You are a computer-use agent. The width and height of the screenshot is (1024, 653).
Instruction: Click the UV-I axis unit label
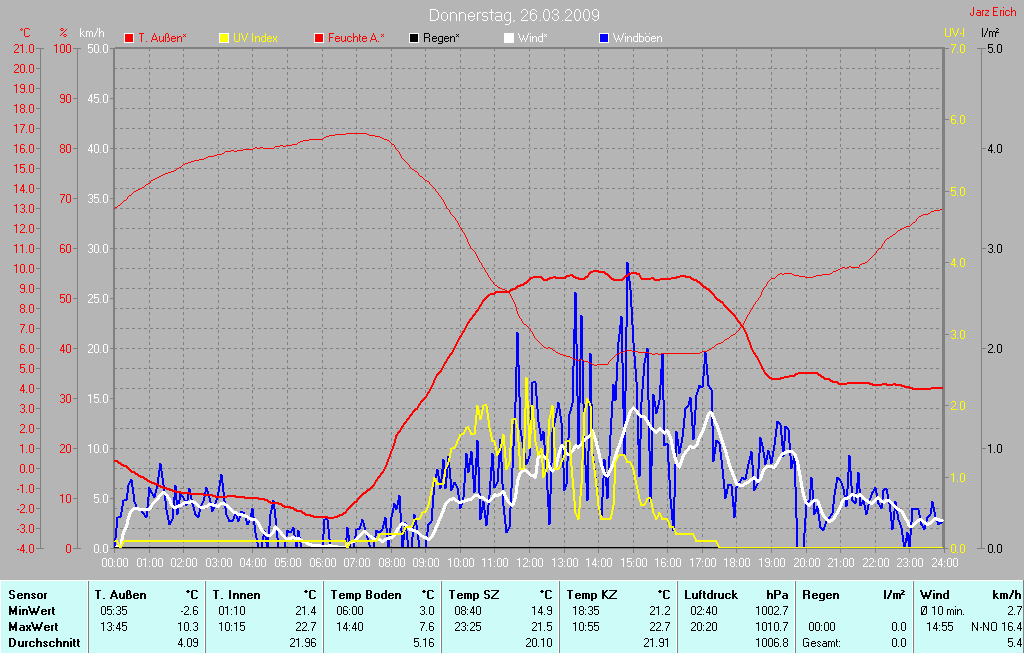(954, 32)
